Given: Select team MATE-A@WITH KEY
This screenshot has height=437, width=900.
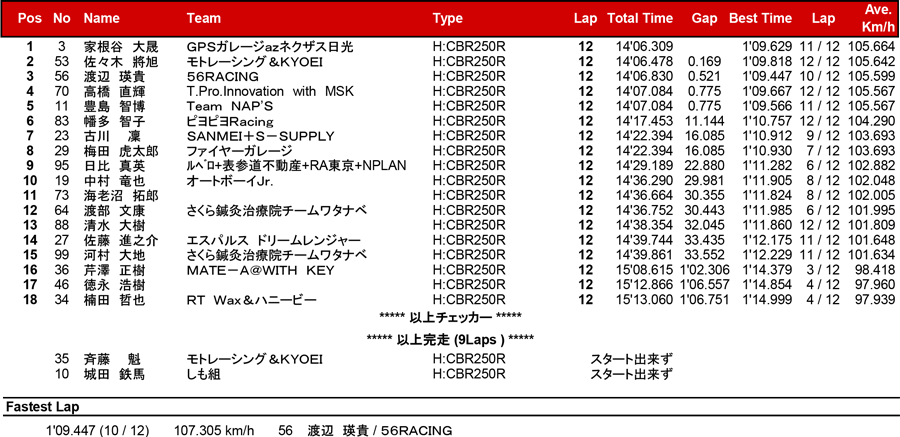Looking at the screenshot, I should coord(260,270).
